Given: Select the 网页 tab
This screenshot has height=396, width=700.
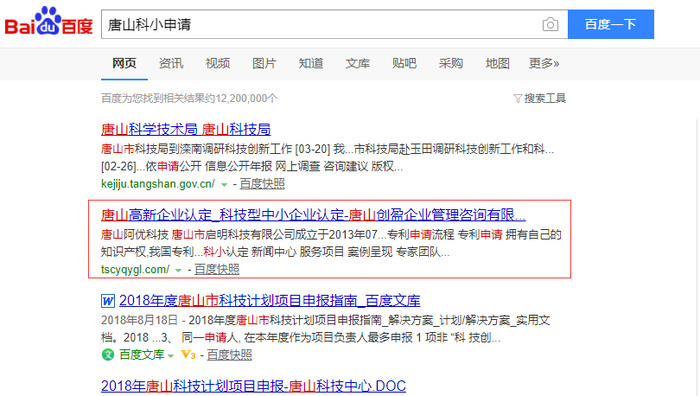Looking at the screenshot, I should point(124,63).
